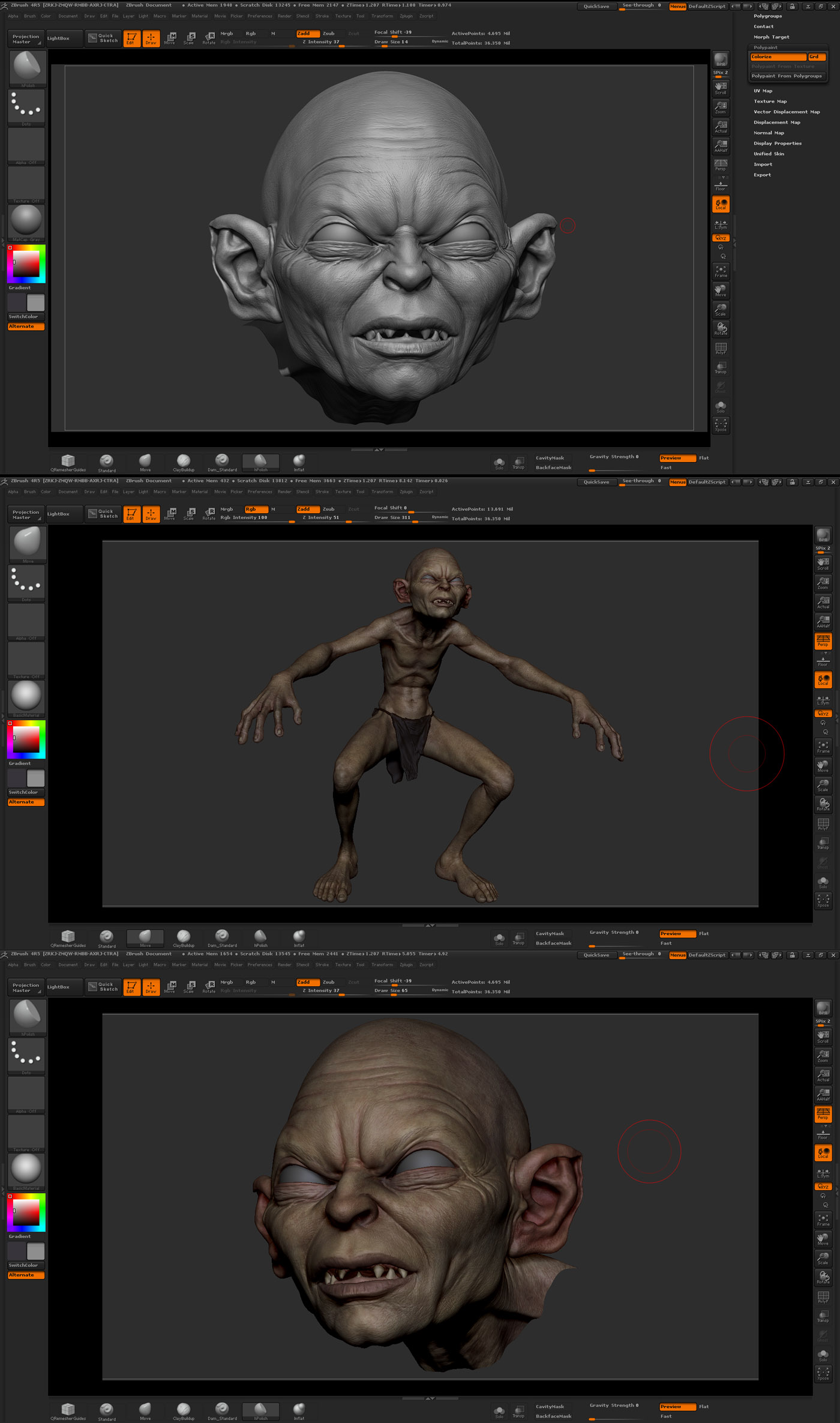This screenshot has height=1423, width=840.
Task: Disable Colorize in the Polypaint panel
Action: click(778, 57)
